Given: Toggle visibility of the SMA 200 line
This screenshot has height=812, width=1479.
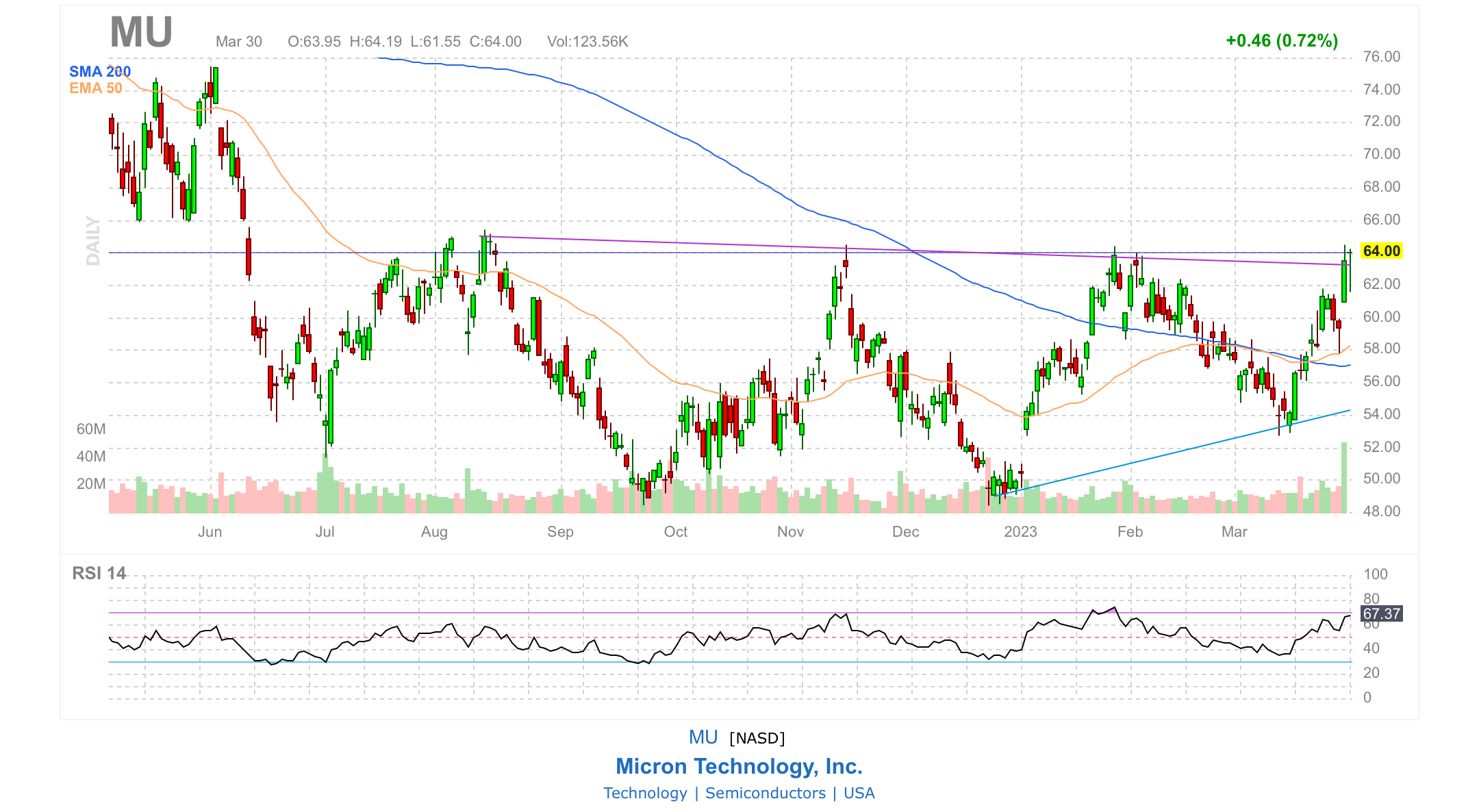Looking at the screenshot, I should click(x=101, y=71).
